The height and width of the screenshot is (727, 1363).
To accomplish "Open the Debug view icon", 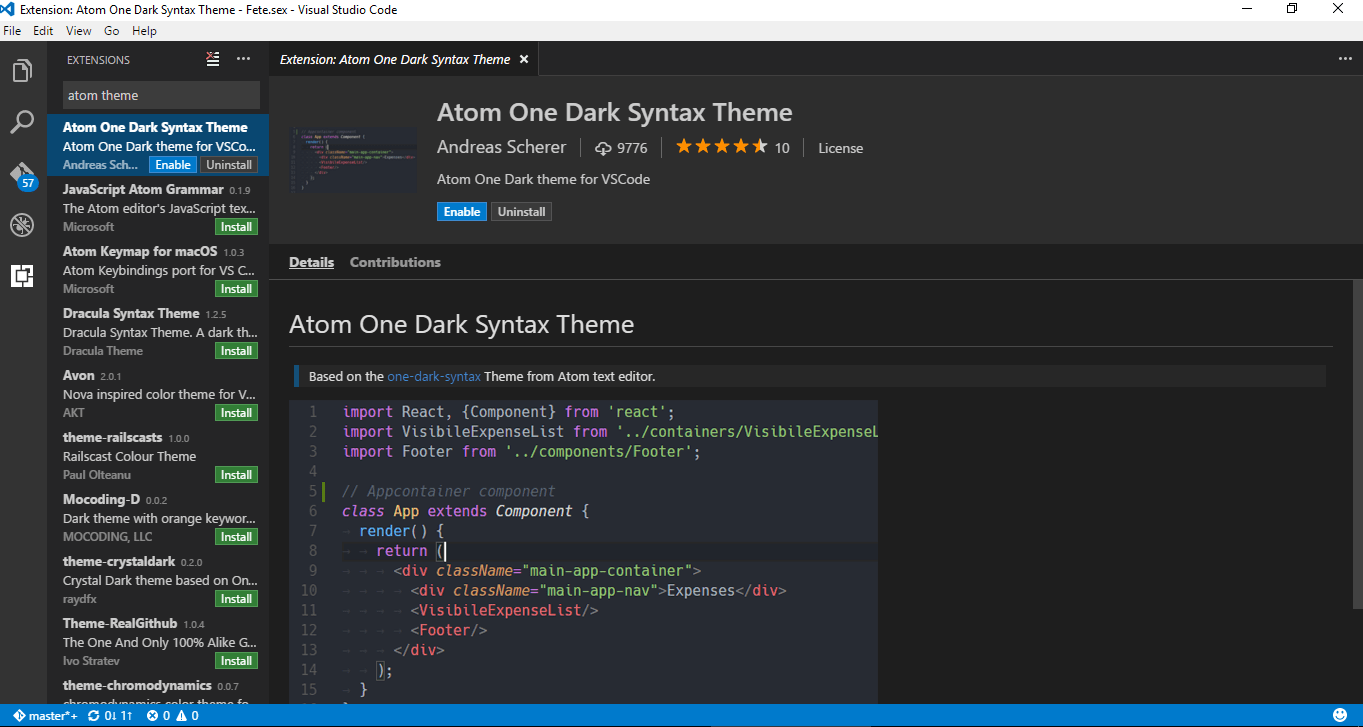I will pyautogui.click(x=22, y=225).
